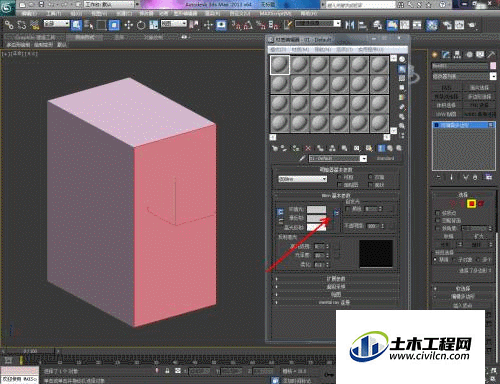Activate the Select and Move tool
The image size is (500, 384).
(x=129, y=25)
